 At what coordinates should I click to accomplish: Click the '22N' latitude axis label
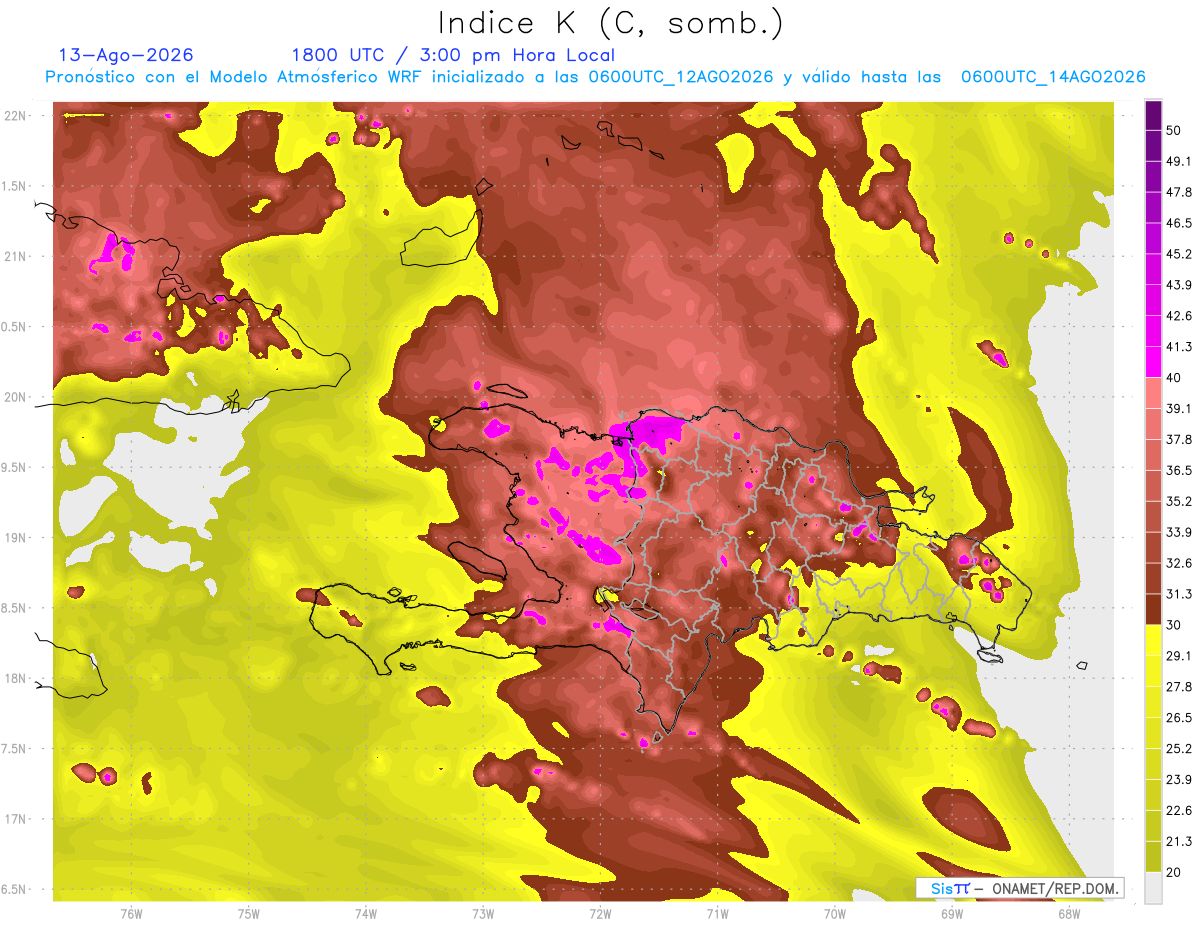[15, 115]
